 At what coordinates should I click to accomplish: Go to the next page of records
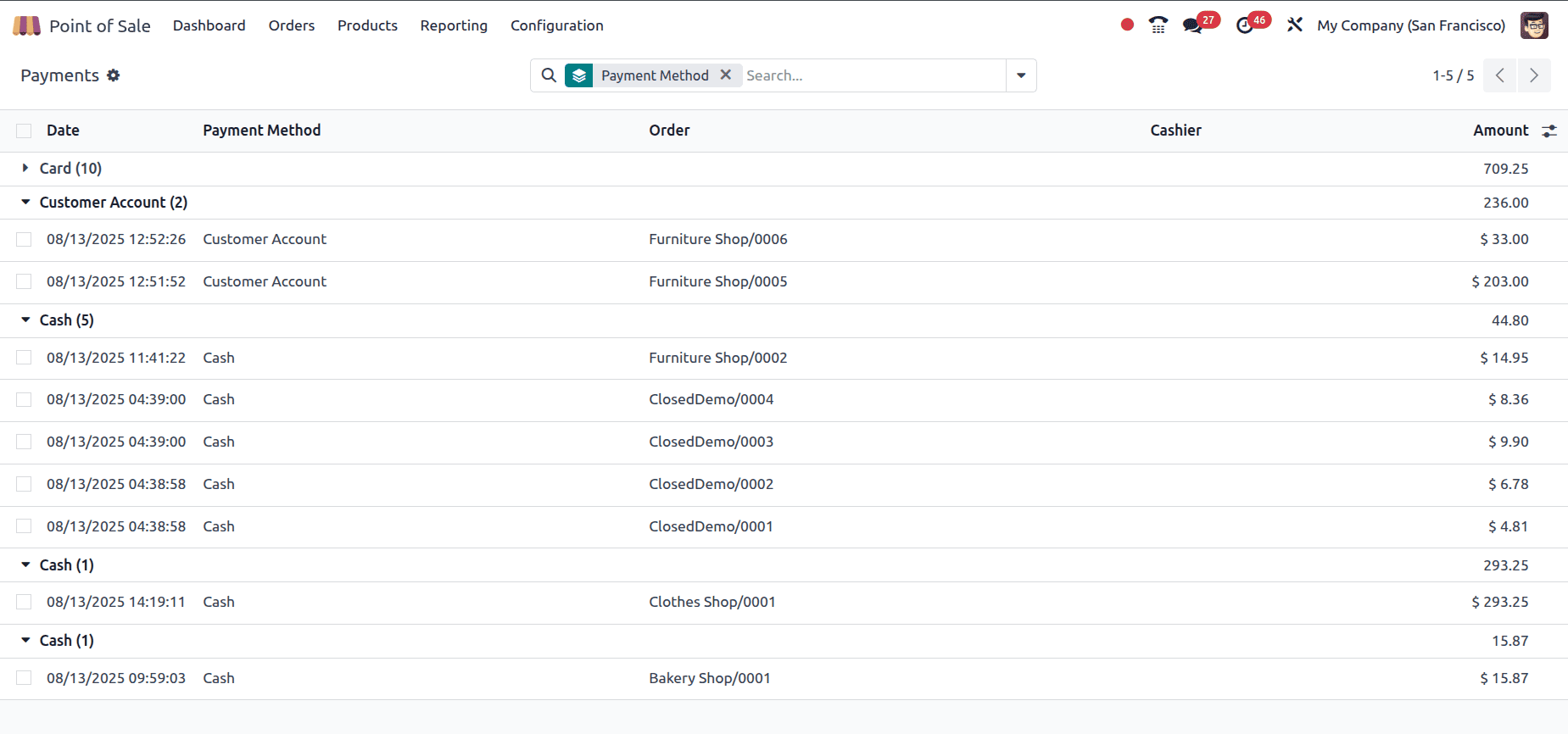(x=1533, y=75)
